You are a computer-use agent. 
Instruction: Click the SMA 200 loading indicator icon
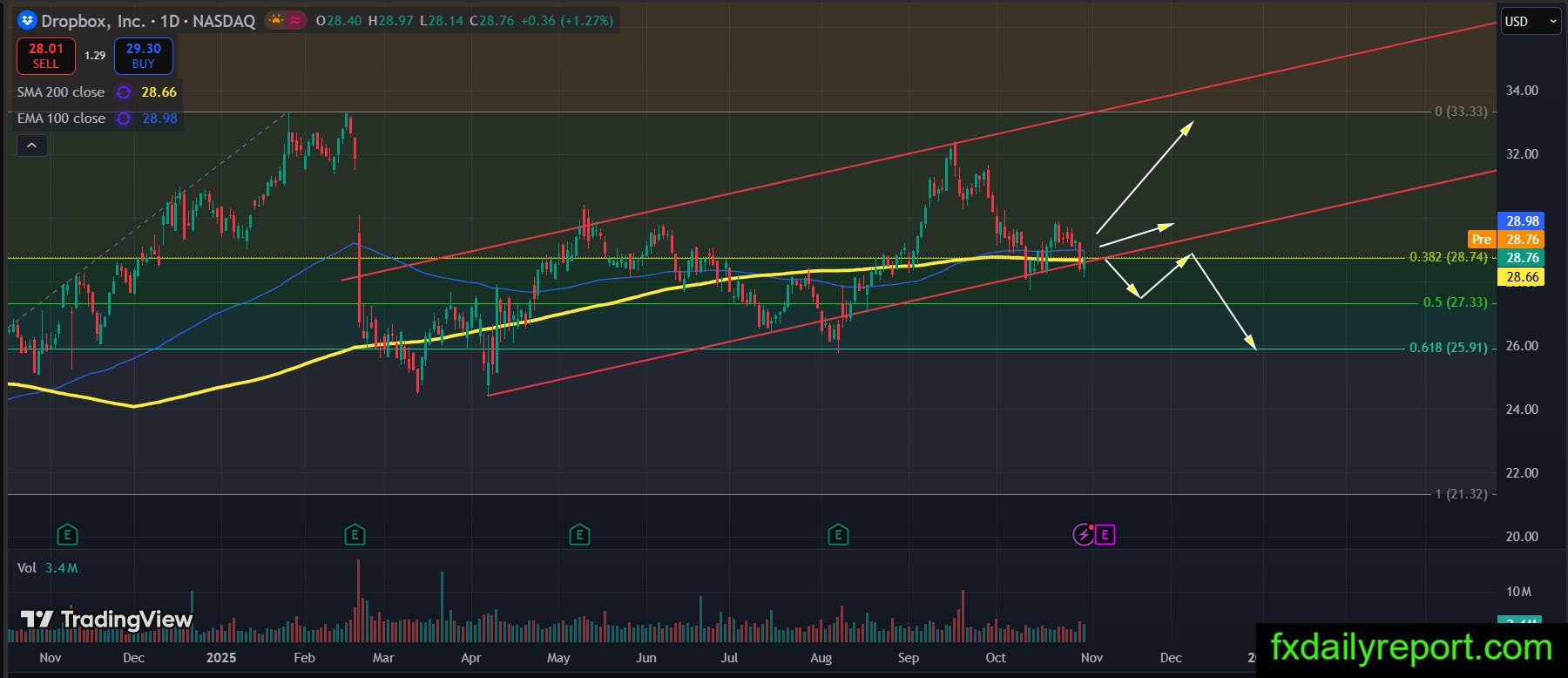[x=124, y=92]
